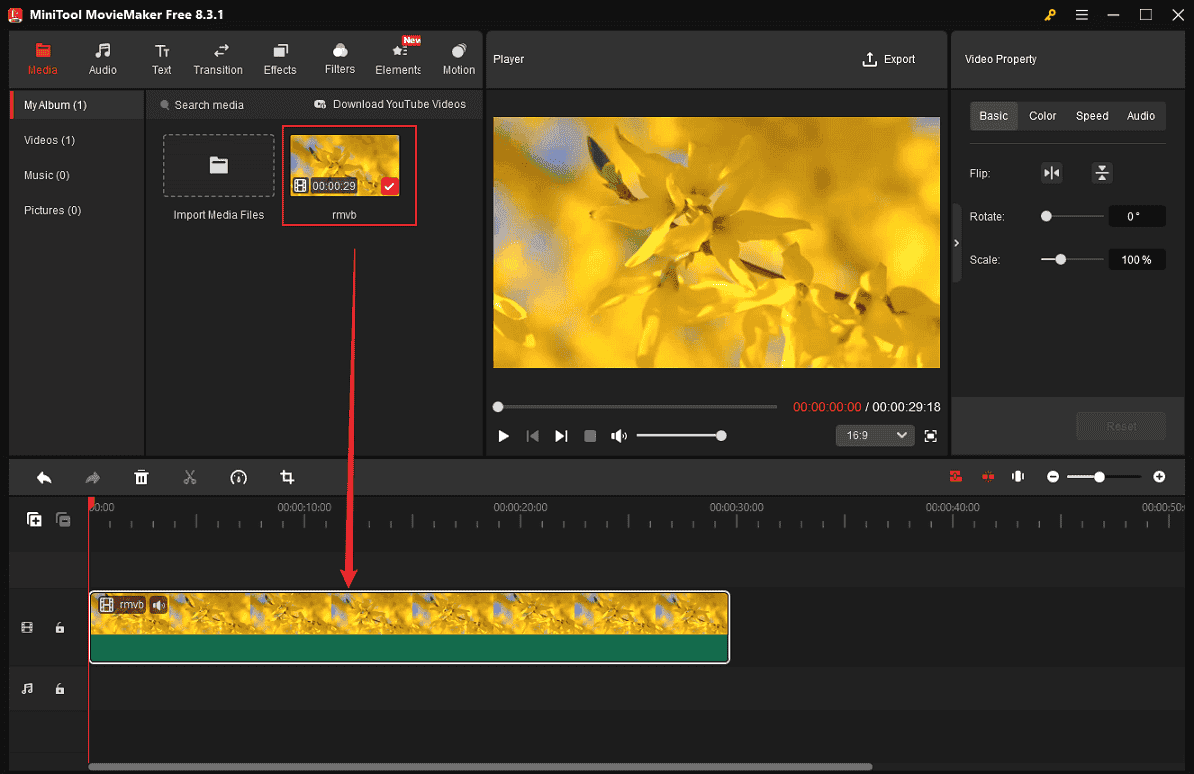The width and height of the screenshot is (1194, 774).
Task: Flip the video horizontally
Action: click(x=1051, y=172)
